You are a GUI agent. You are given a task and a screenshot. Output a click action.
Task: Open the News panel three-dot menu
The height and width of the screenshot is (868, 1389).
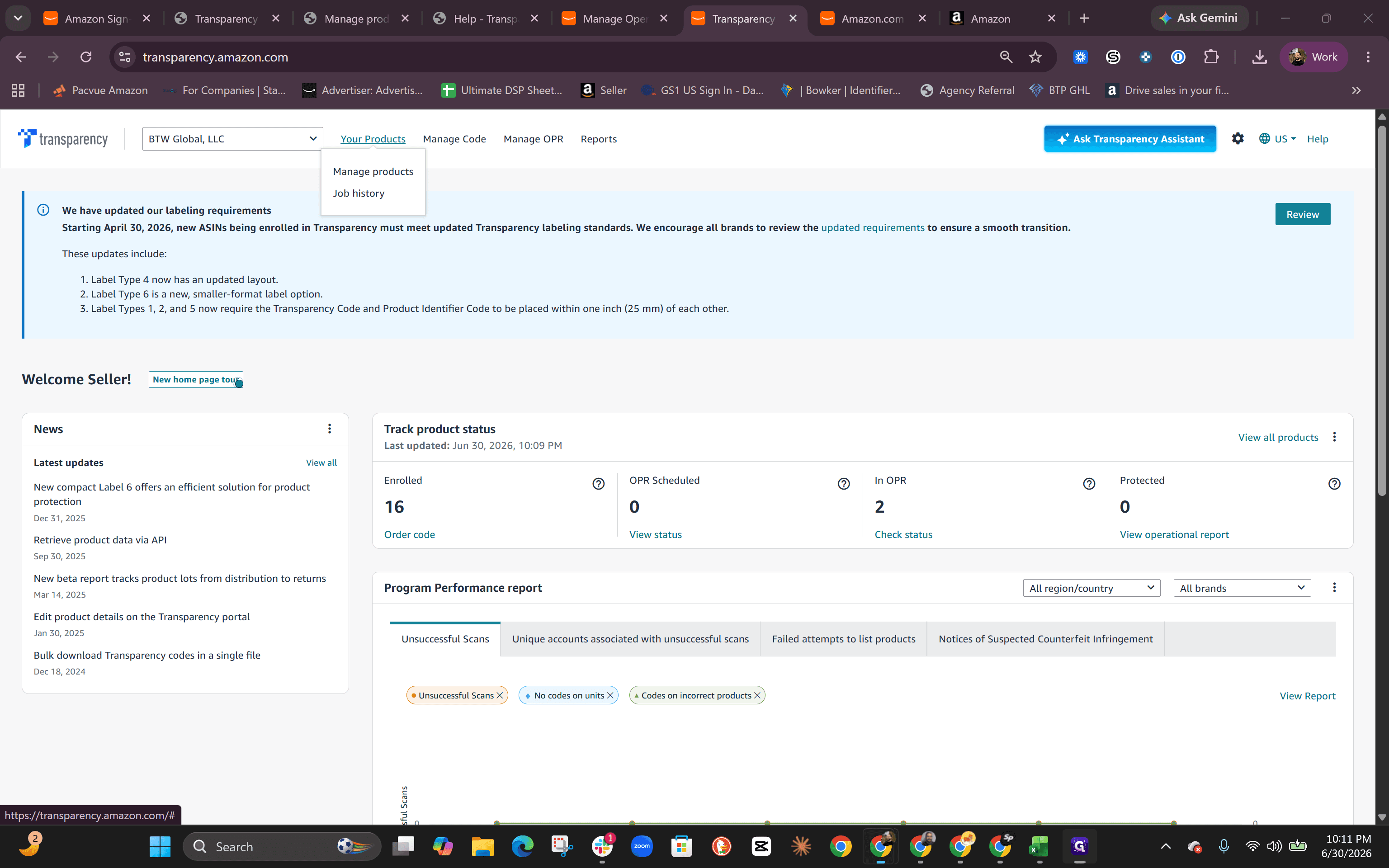330,429
